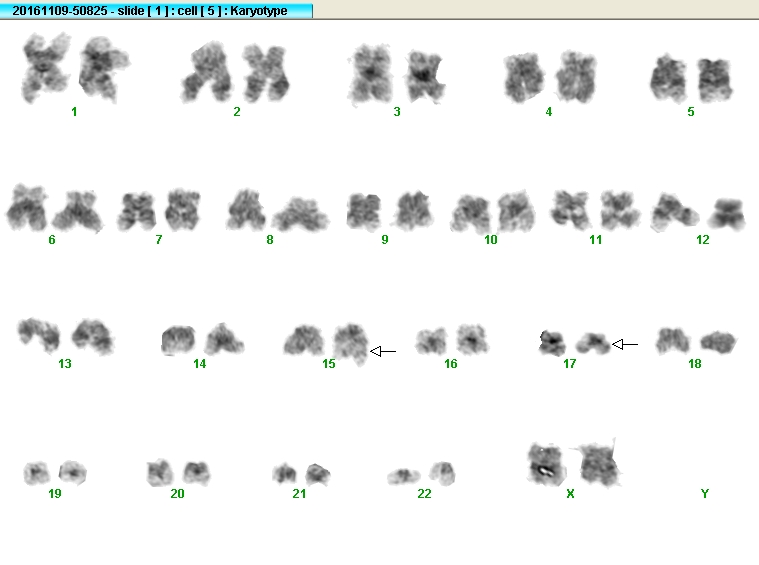Select the arrow-marked chromosome 17 homolog
Image resolution: width=759 pixels, height=565 pixels.
593,343
